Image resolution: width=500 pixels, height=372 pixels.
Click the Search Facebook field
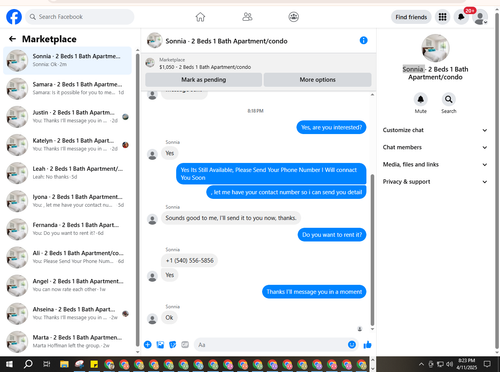pyautogui.click(x=80, y=17)
